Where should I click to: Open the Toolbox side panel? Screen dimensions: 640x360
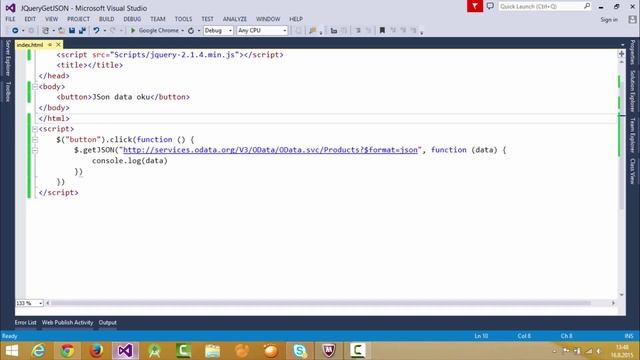coord(7,91)
